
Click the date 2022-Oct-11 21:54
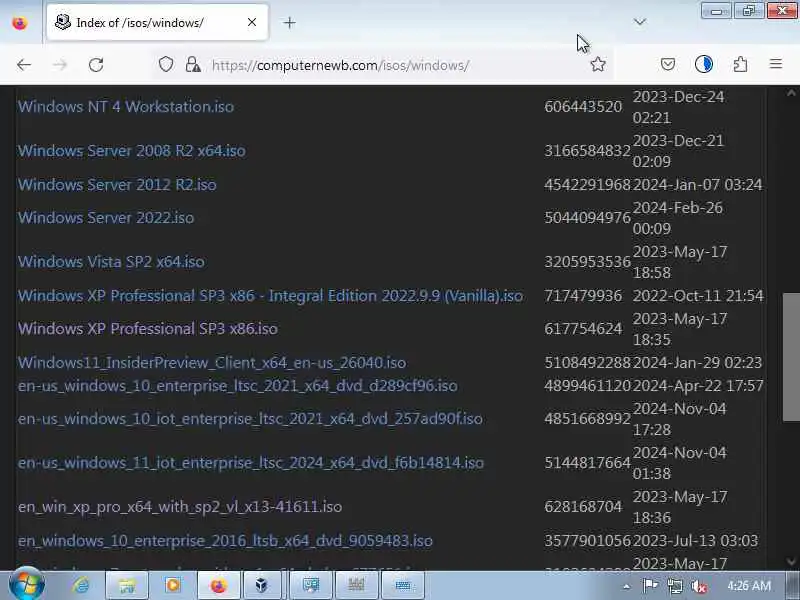pyautogui.click(x=698, y=295)
